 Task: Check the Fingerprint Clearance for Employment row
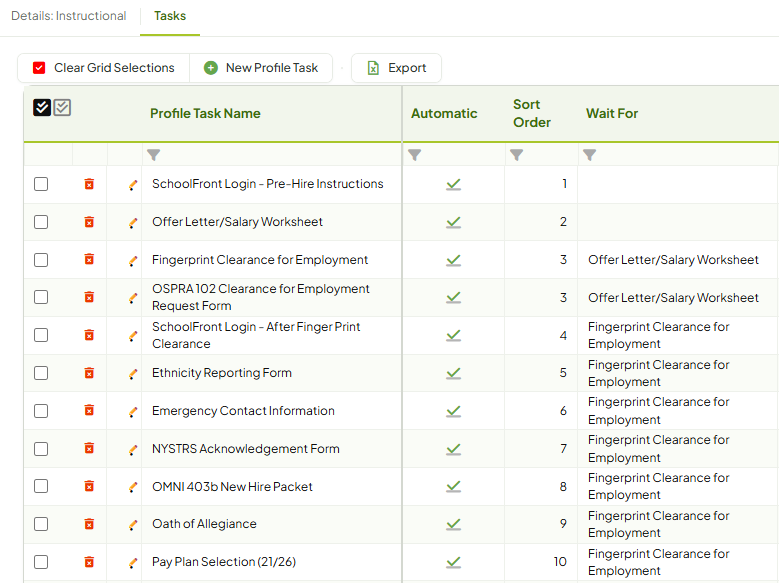click(41, 259)
